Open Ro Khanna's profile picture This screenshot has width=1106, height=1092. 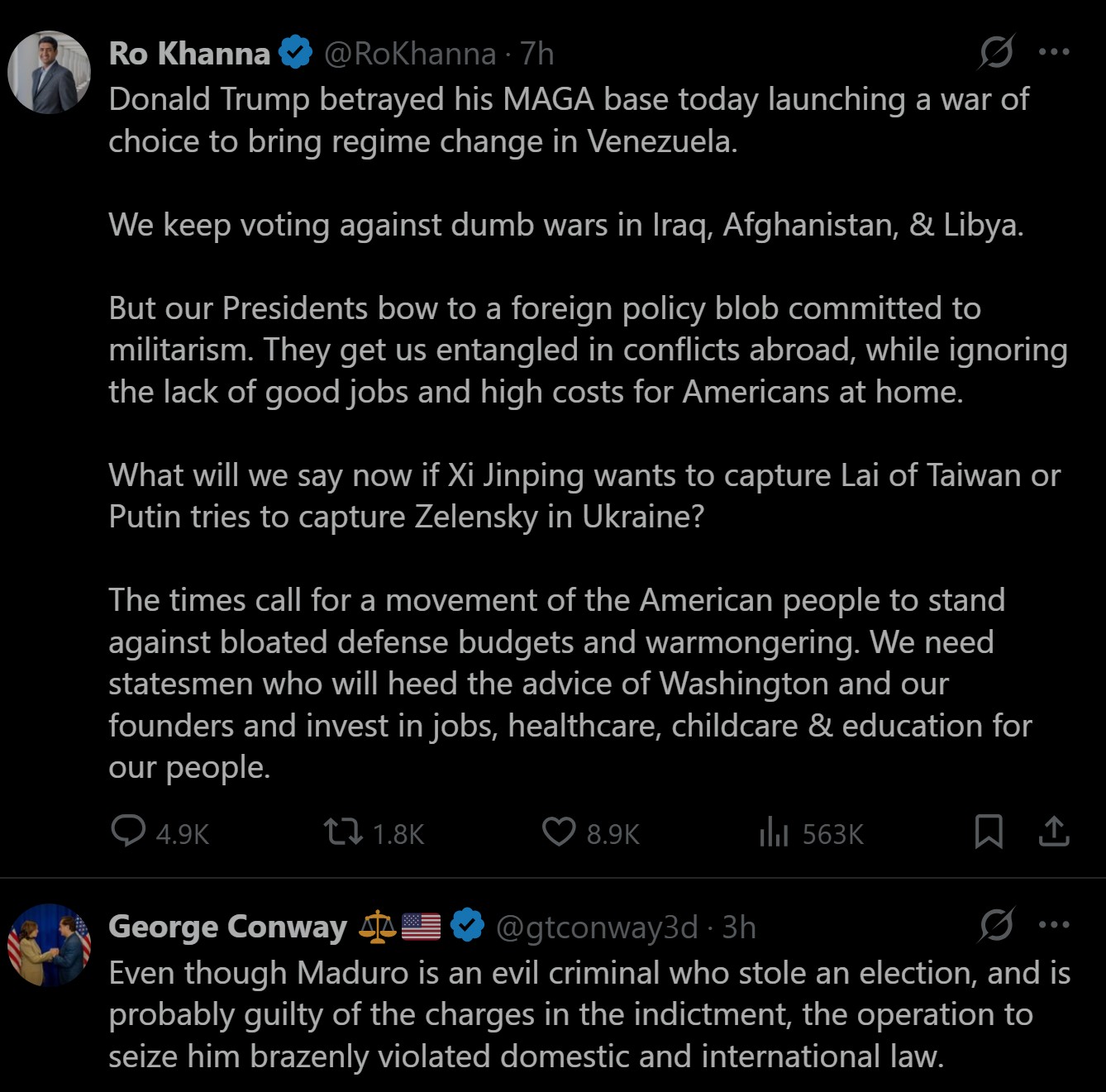tap(49, 72)
